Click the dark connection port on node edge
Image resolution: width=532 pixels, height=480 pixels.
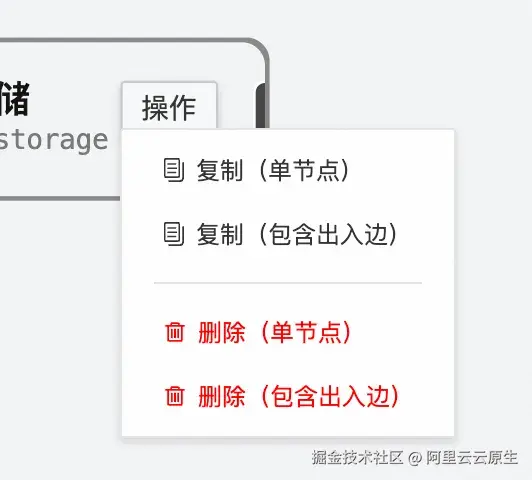pos(261,106)
